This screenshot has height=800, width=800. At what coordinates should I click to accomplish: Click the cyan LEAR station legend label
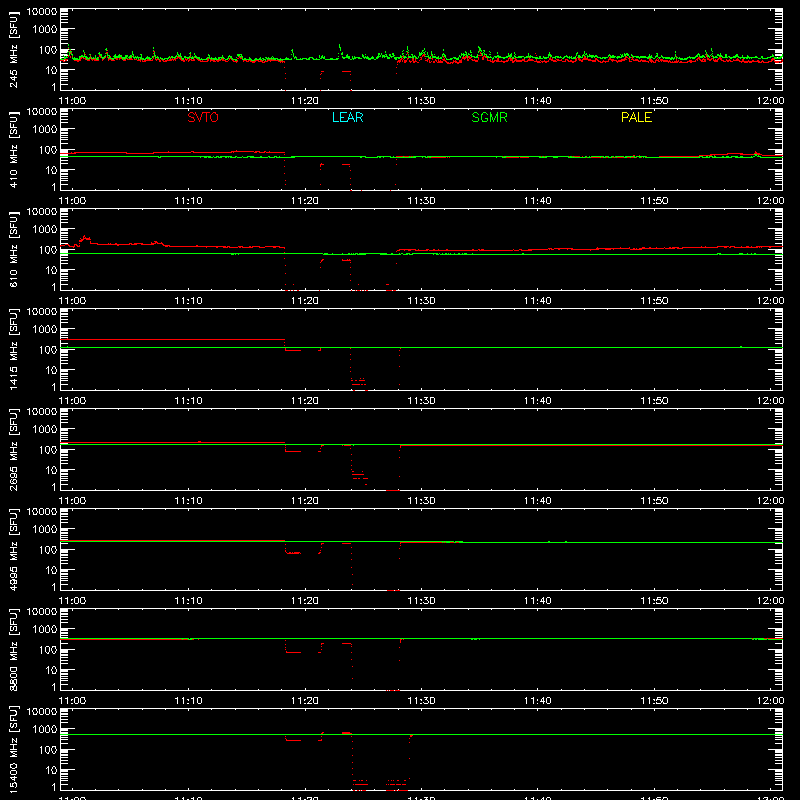347,117
